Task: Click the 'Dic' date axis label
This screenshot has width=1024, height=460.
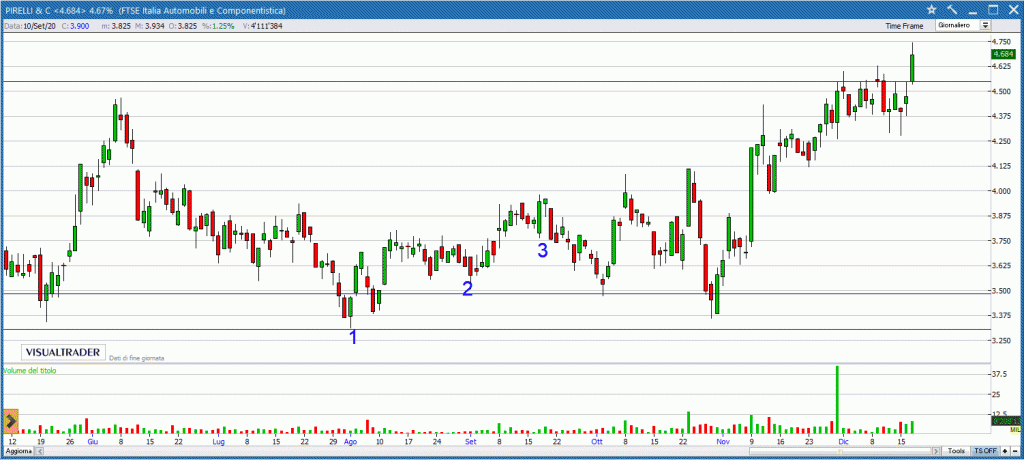Action: (x=842, y=442)
